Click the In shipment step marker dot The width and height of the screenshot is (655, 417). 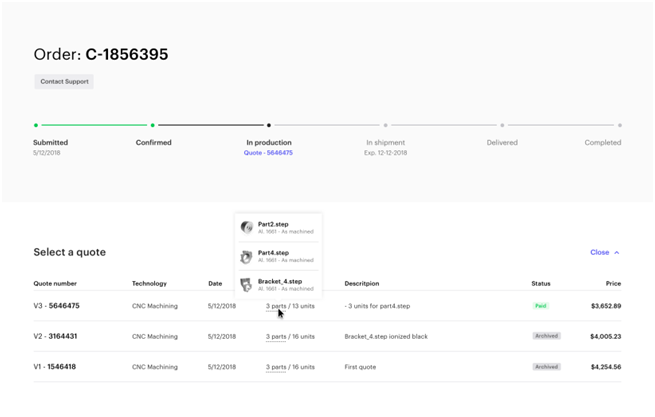pyautogui.click(x=385, y=126)
